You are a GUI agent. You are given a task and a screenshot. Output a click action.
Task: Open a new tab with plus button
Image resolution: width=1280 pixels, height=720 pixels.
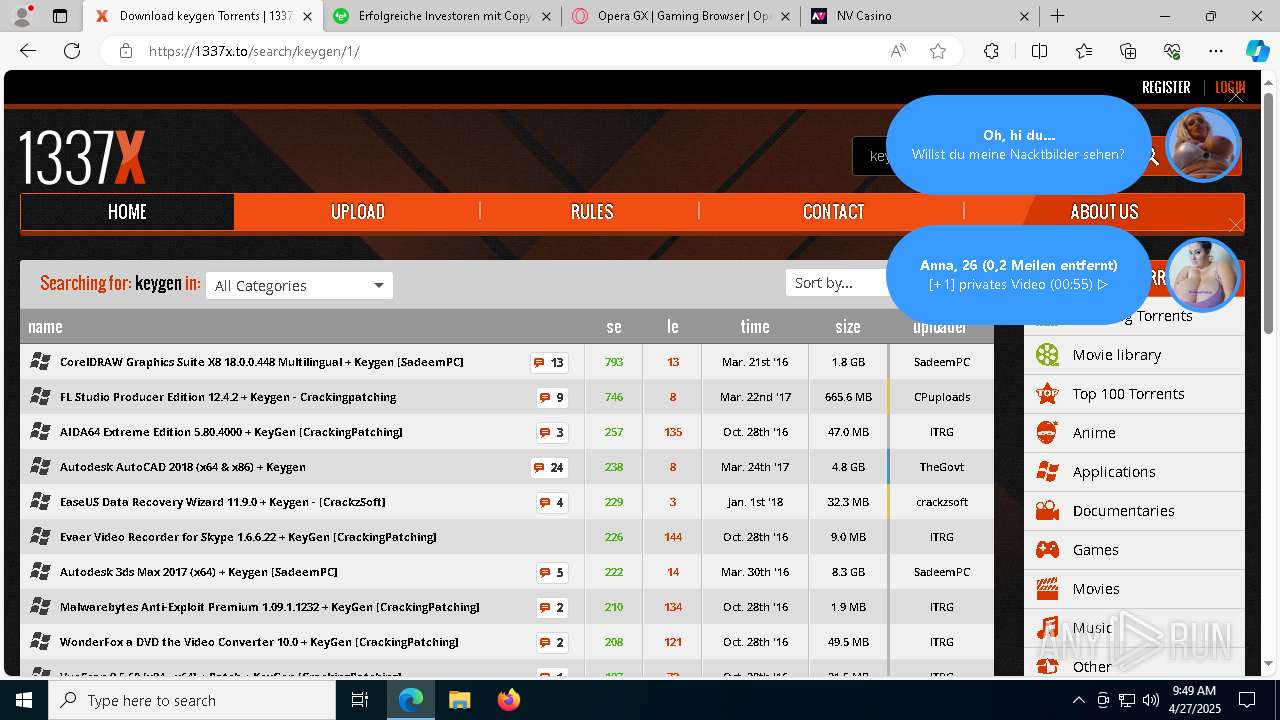coord(1057,16)
